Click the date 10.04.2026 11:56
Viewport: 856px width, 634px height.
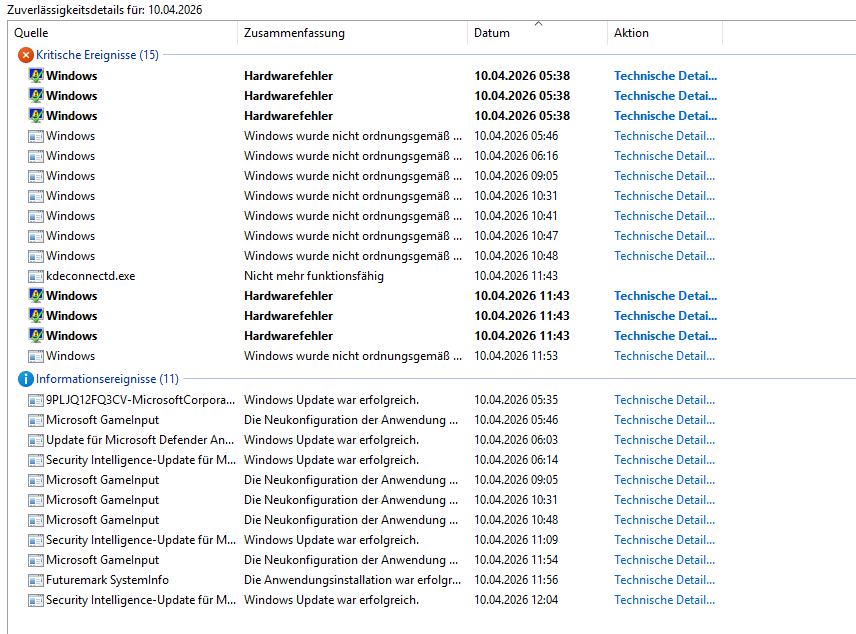(516, 580)
